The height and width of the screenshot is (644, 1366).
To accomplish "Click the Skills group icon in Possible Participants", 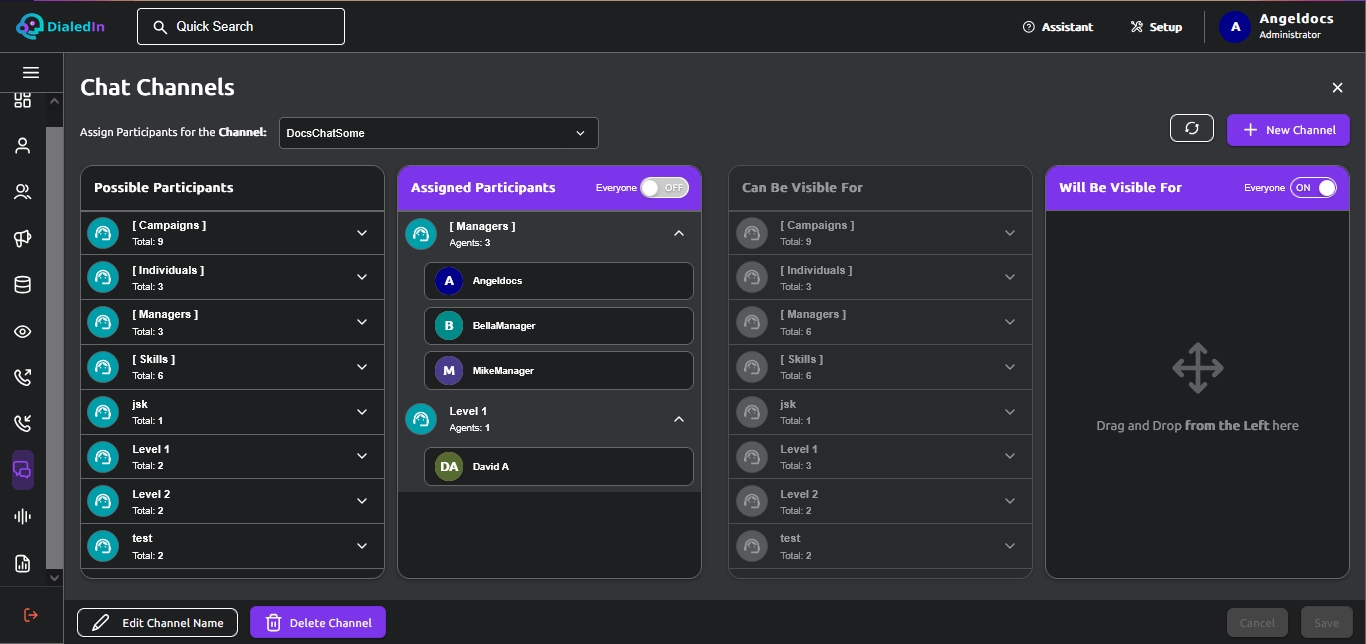I will [x=102, y=367].
